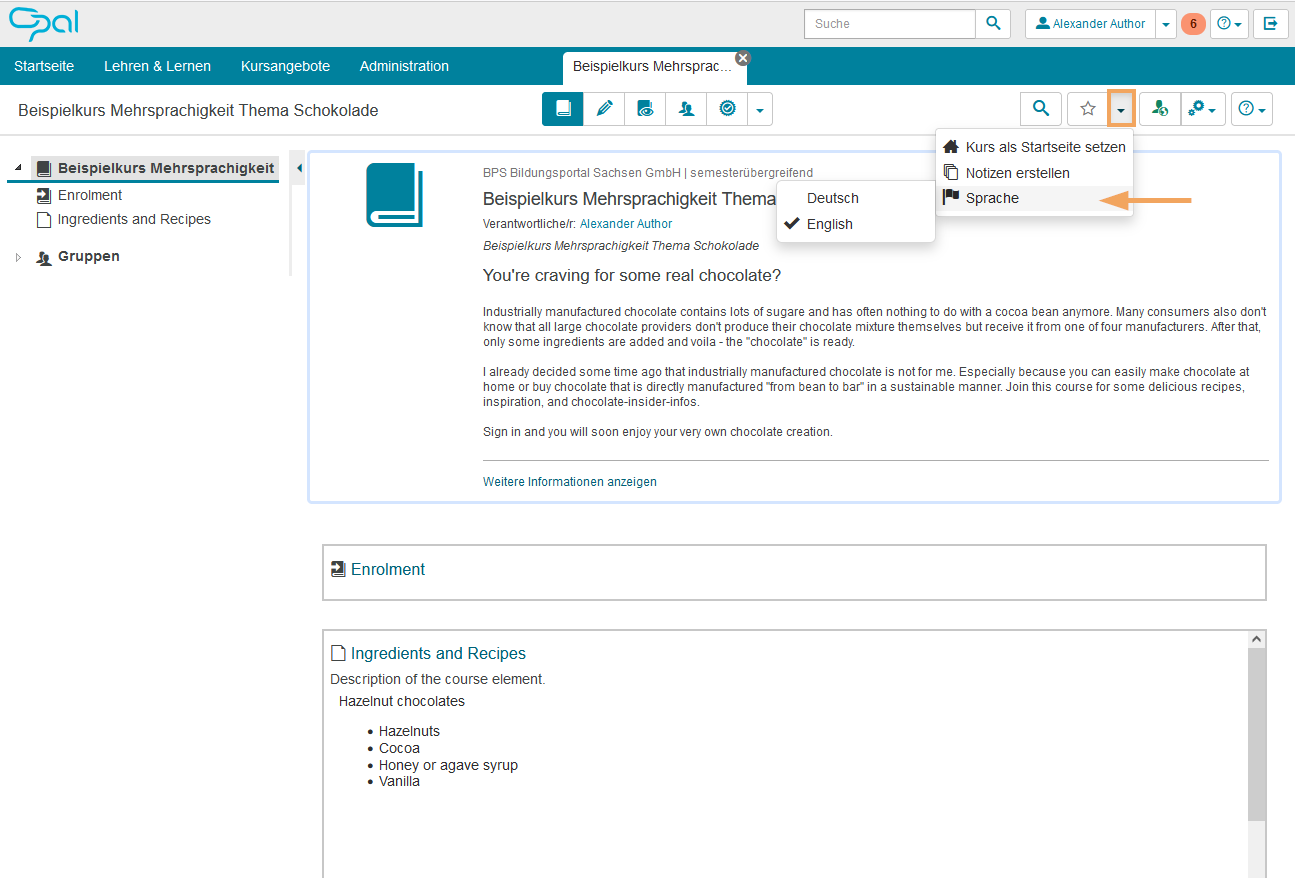Click the logout icon in header
The image size is (1295, 878).
[x=1270, y=24]
